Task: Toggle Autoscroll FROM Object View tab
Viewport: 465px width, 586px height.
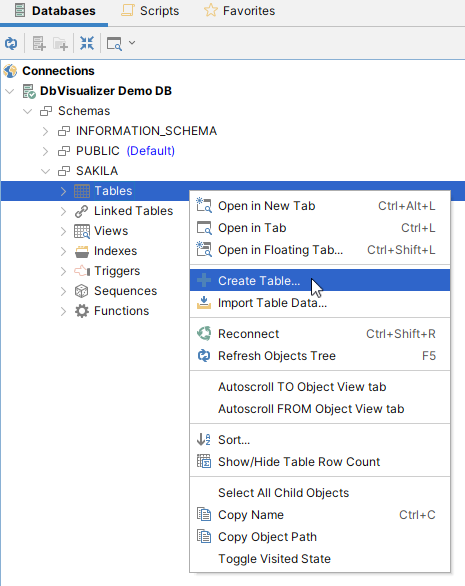Action: tap(320, 409)
